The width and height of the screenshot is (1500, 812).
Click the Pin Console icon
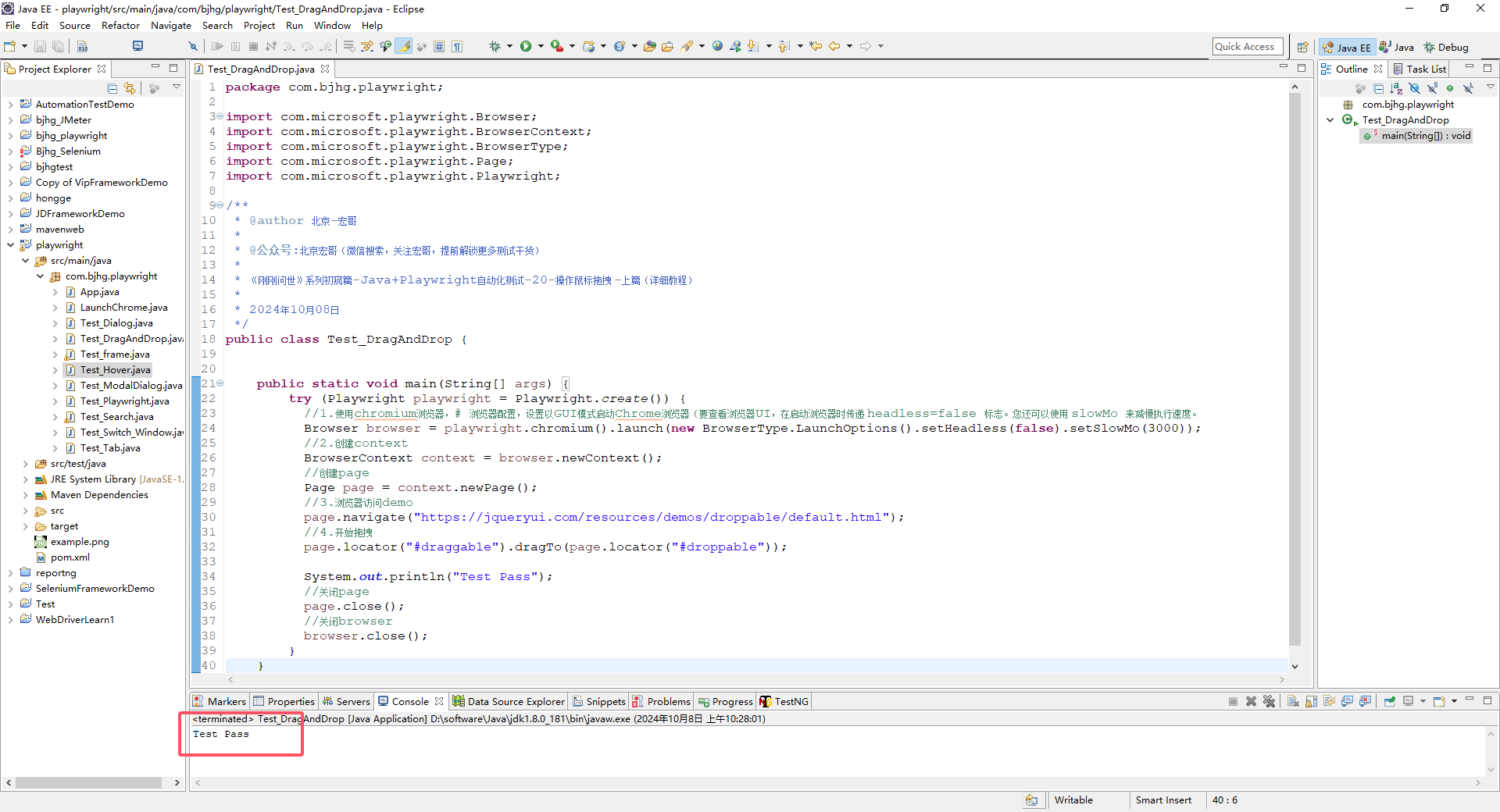(1389, 701)
